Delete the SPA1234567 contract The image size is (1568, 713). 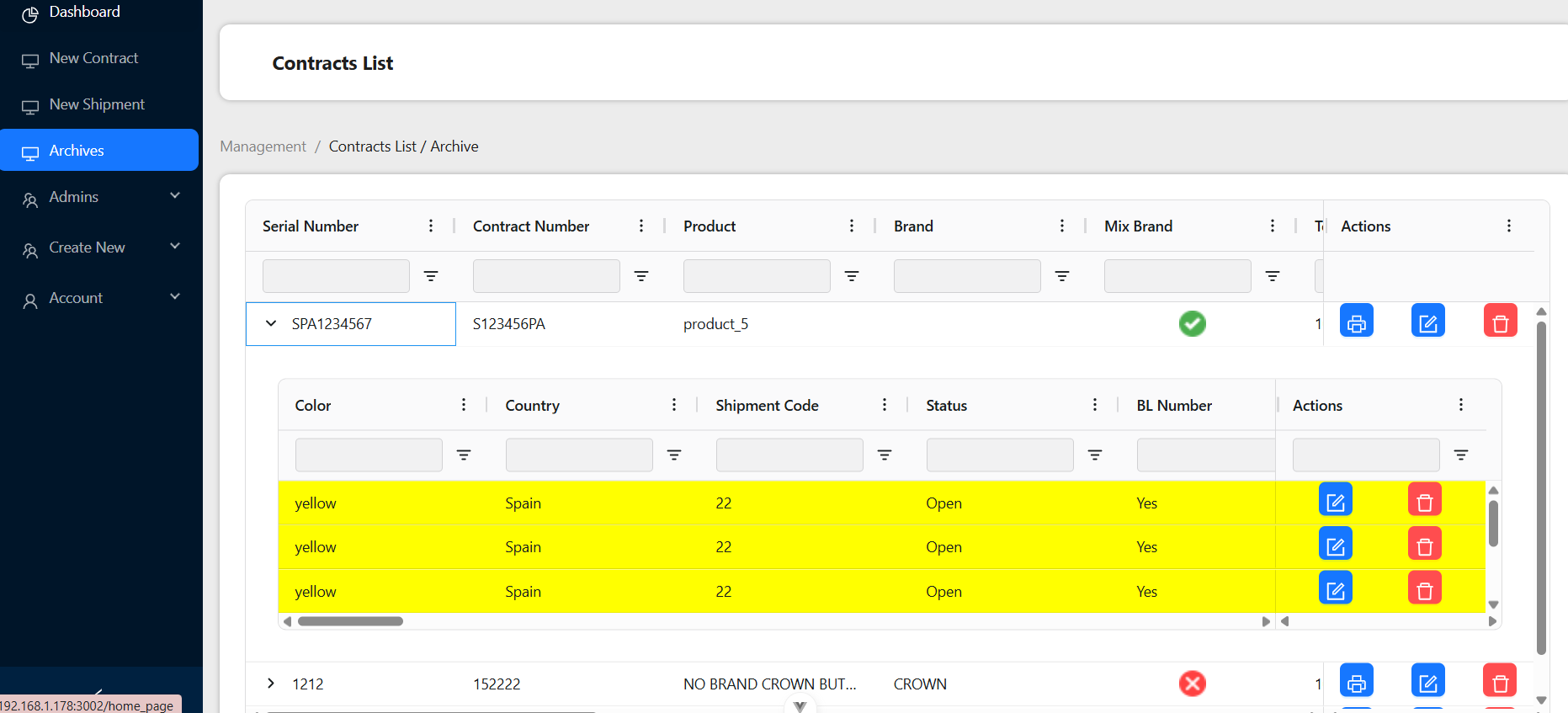[1500, 321]
